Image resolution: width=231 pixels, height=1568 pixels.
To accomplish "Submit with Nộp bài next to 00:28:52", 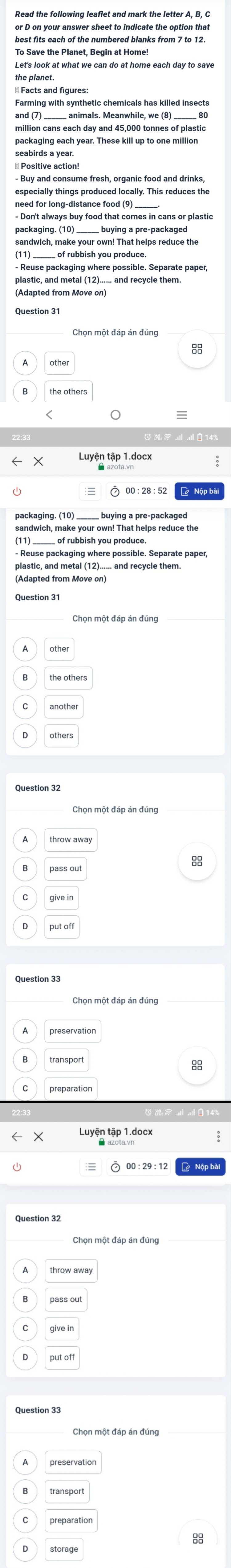I will [x=199, y=491].
